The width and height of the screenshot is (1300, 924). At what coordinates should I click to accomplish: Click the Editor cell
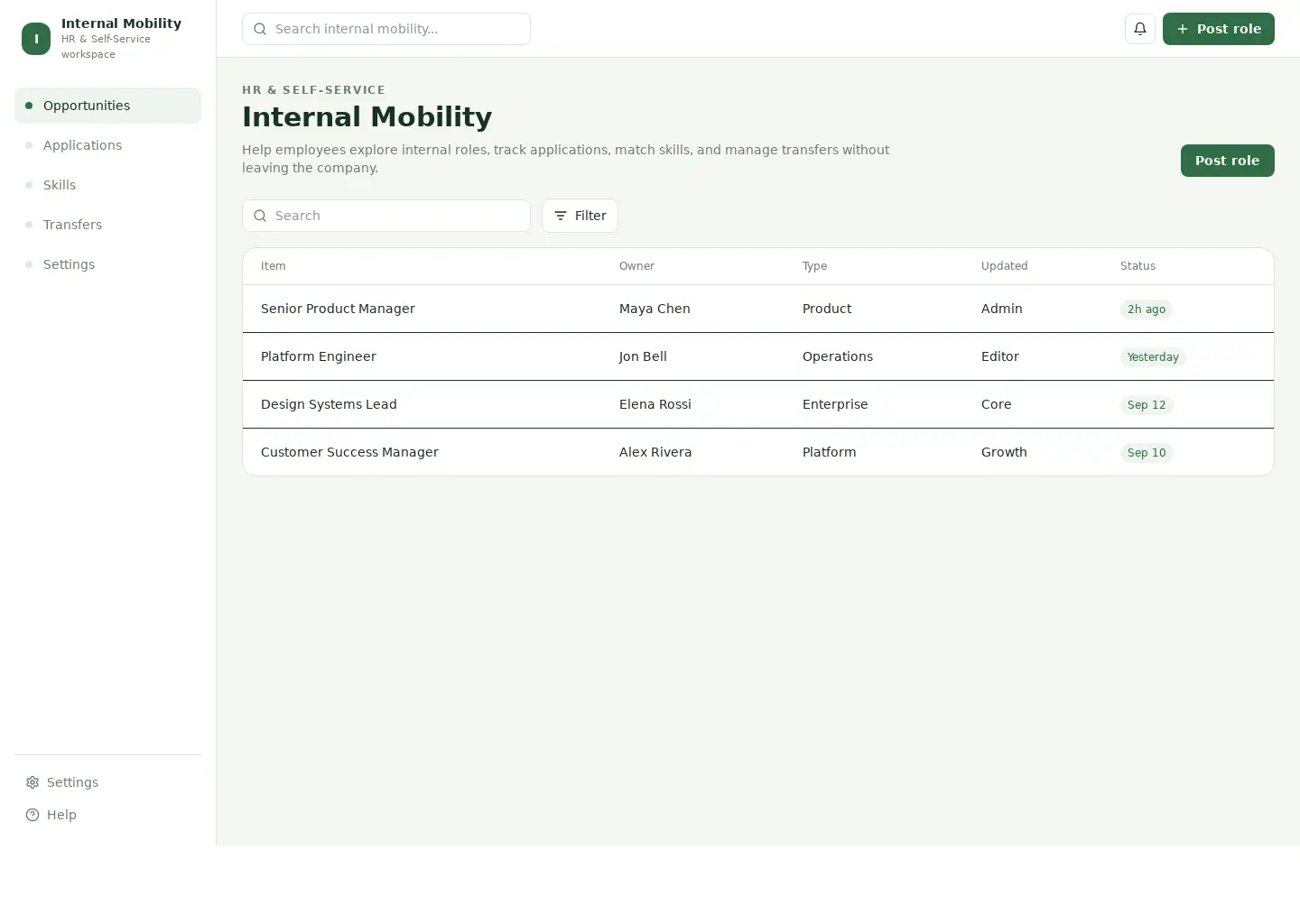1000,356
